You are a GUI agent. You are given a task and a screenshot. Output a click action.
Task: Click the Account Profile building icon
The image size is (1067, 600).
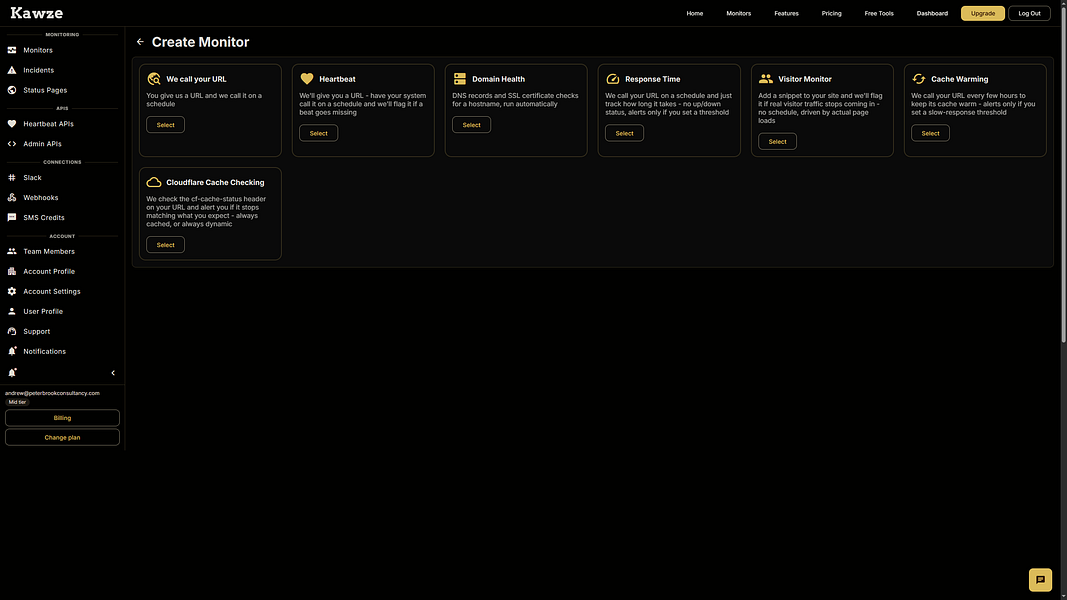(12, 271)
